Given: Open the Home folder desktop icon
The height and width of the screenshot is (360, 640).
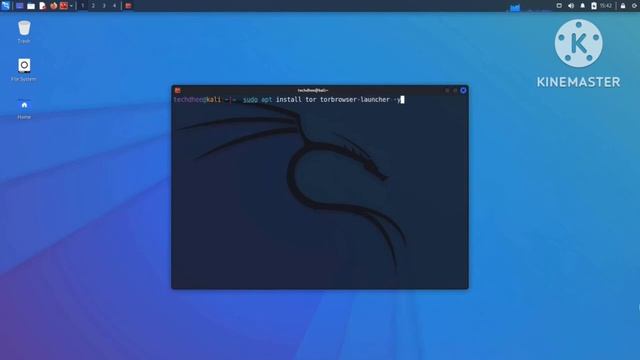Looking at the screenshot, I should (24, 108).
